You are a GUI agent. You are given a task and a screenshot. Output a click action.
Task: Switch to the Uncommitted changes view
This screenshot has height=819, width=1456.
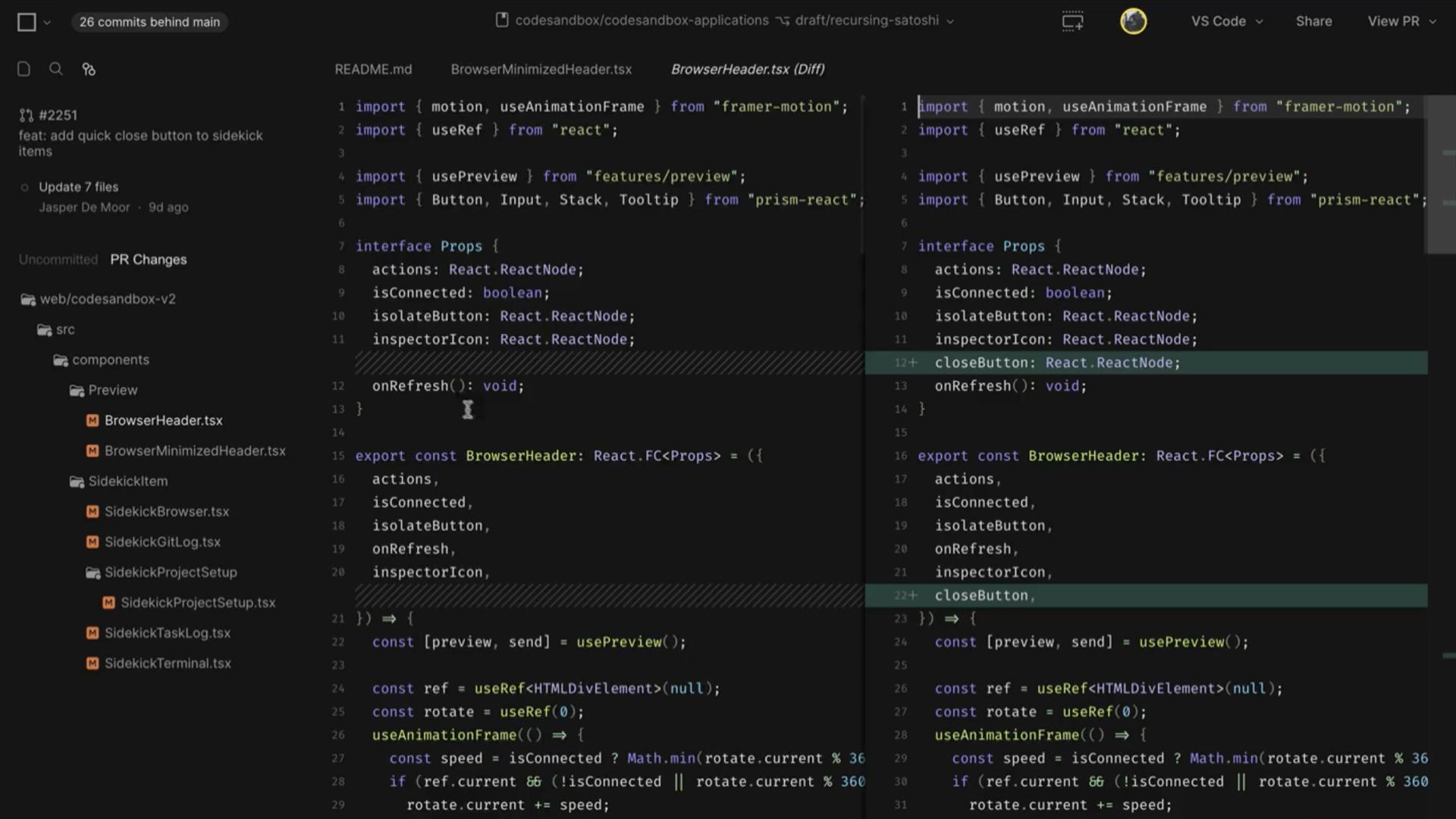pyautogui.click(x=58, y=259)
